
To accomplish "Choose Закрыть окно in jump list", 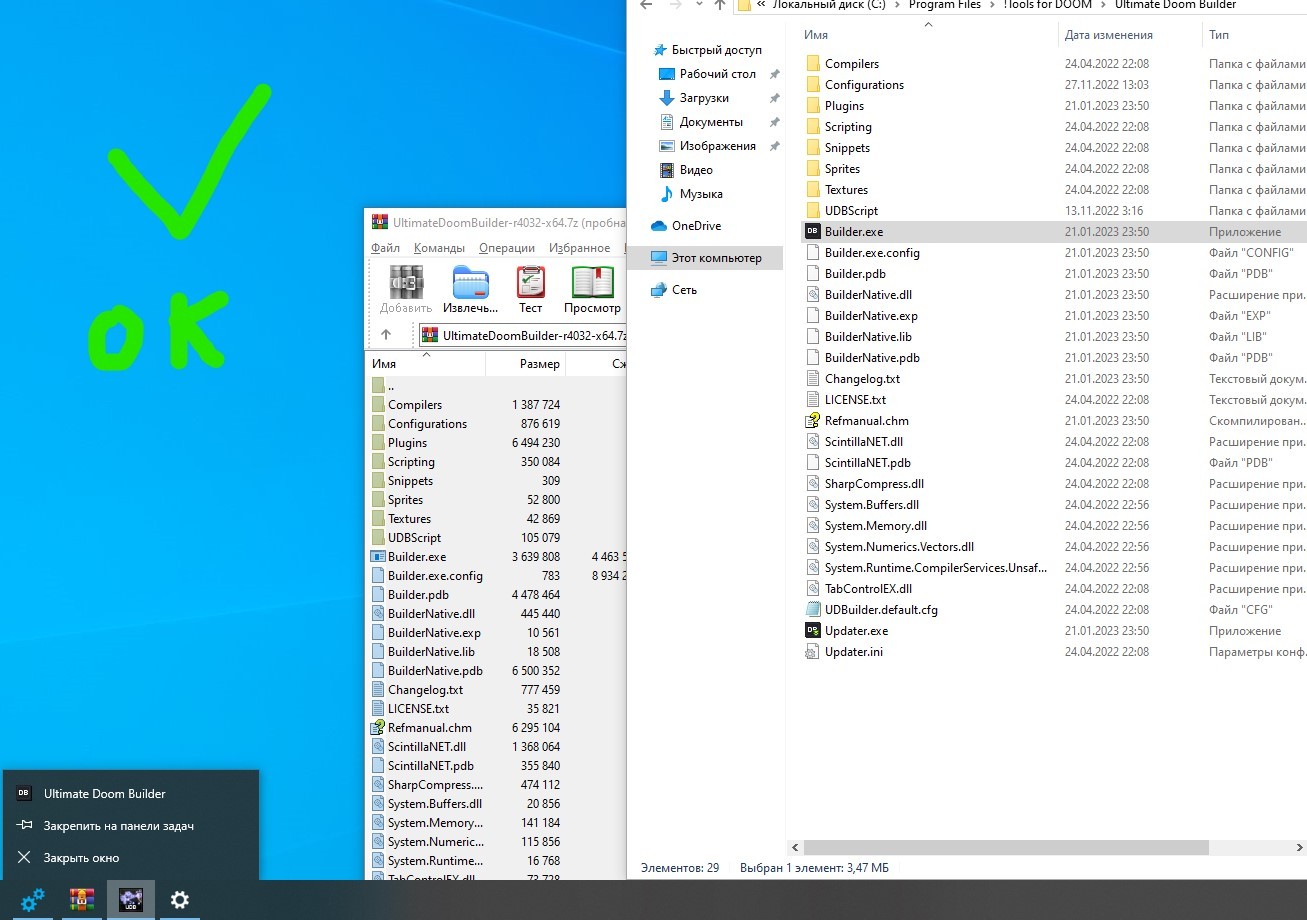I will [131, 858].
